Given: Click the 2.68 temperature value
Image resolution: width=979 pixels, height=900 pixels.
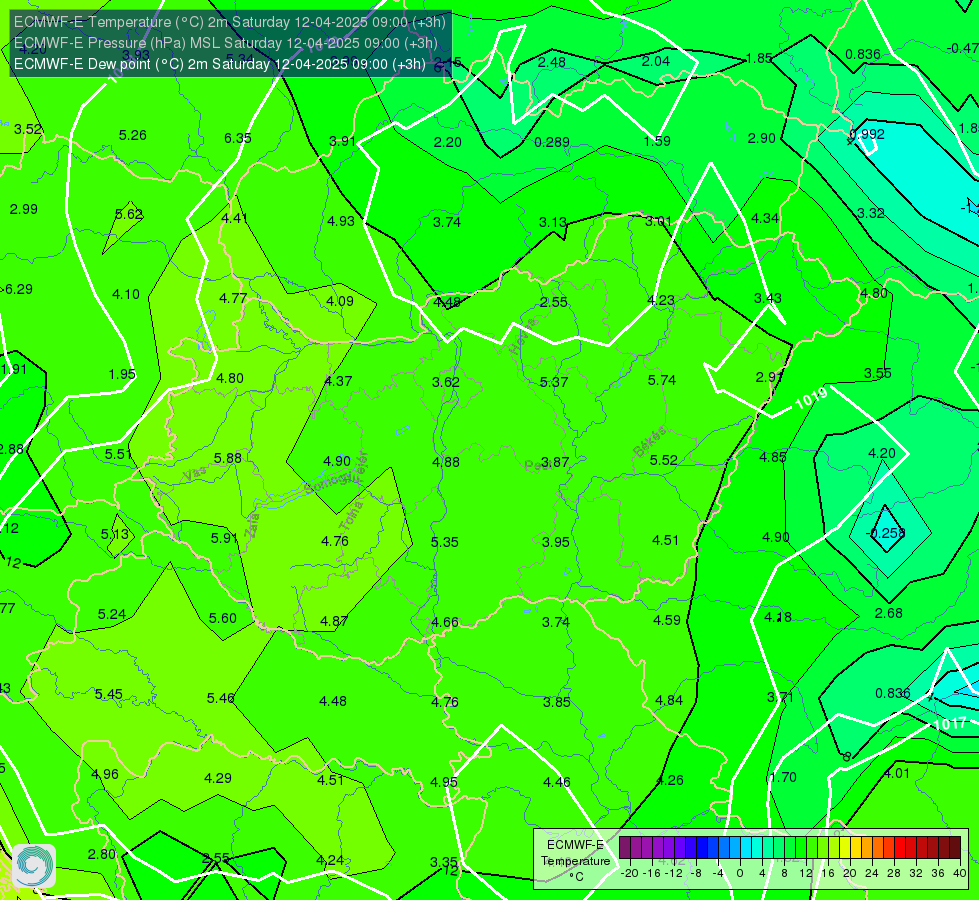Looking at the screenshot, I should point(888,613).
